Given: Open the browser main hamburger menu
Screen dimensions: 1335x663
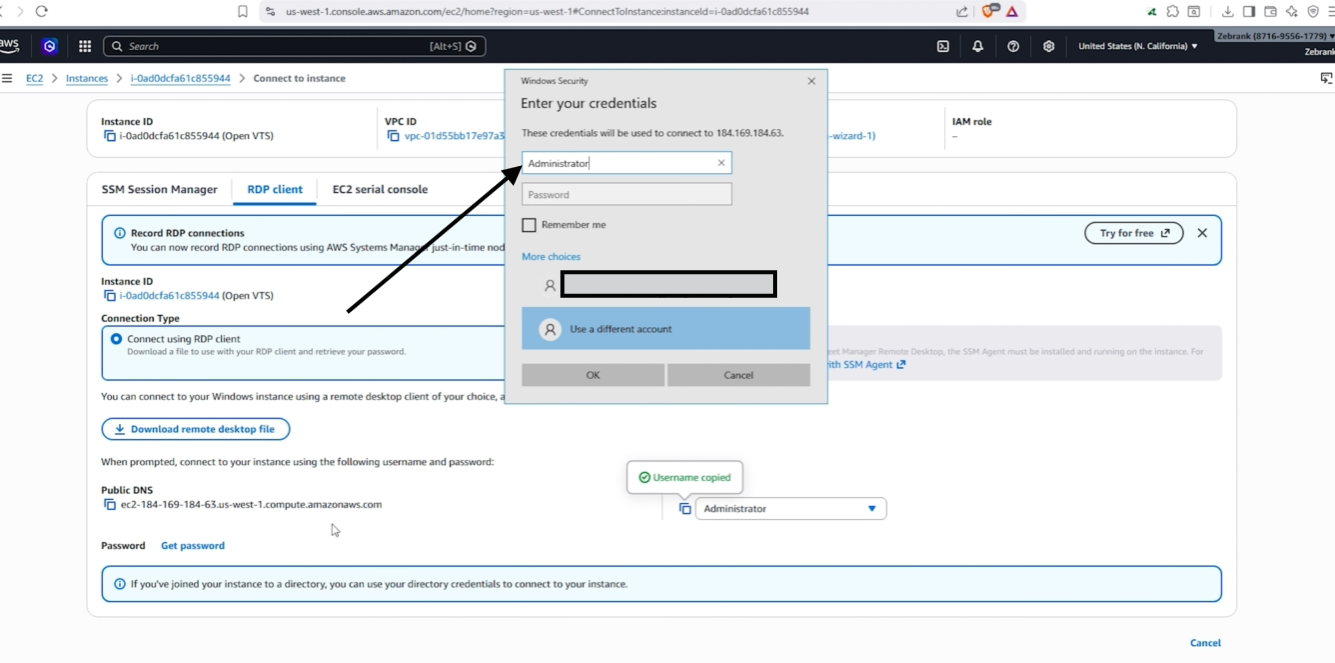Looking at the screenshot, I should pyautogui.click(x=1331, y=11).
